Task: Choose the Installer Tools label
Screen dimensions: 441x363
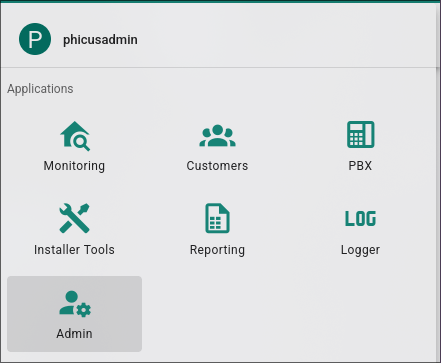Action: point(74,250)
